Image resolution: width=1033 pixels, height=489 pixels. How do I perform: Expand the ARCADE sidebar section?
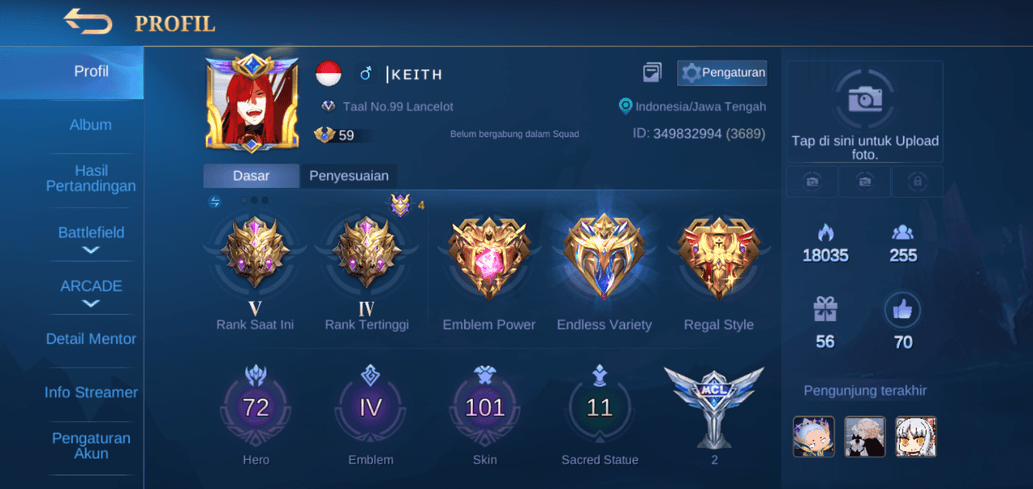[91, 293]
